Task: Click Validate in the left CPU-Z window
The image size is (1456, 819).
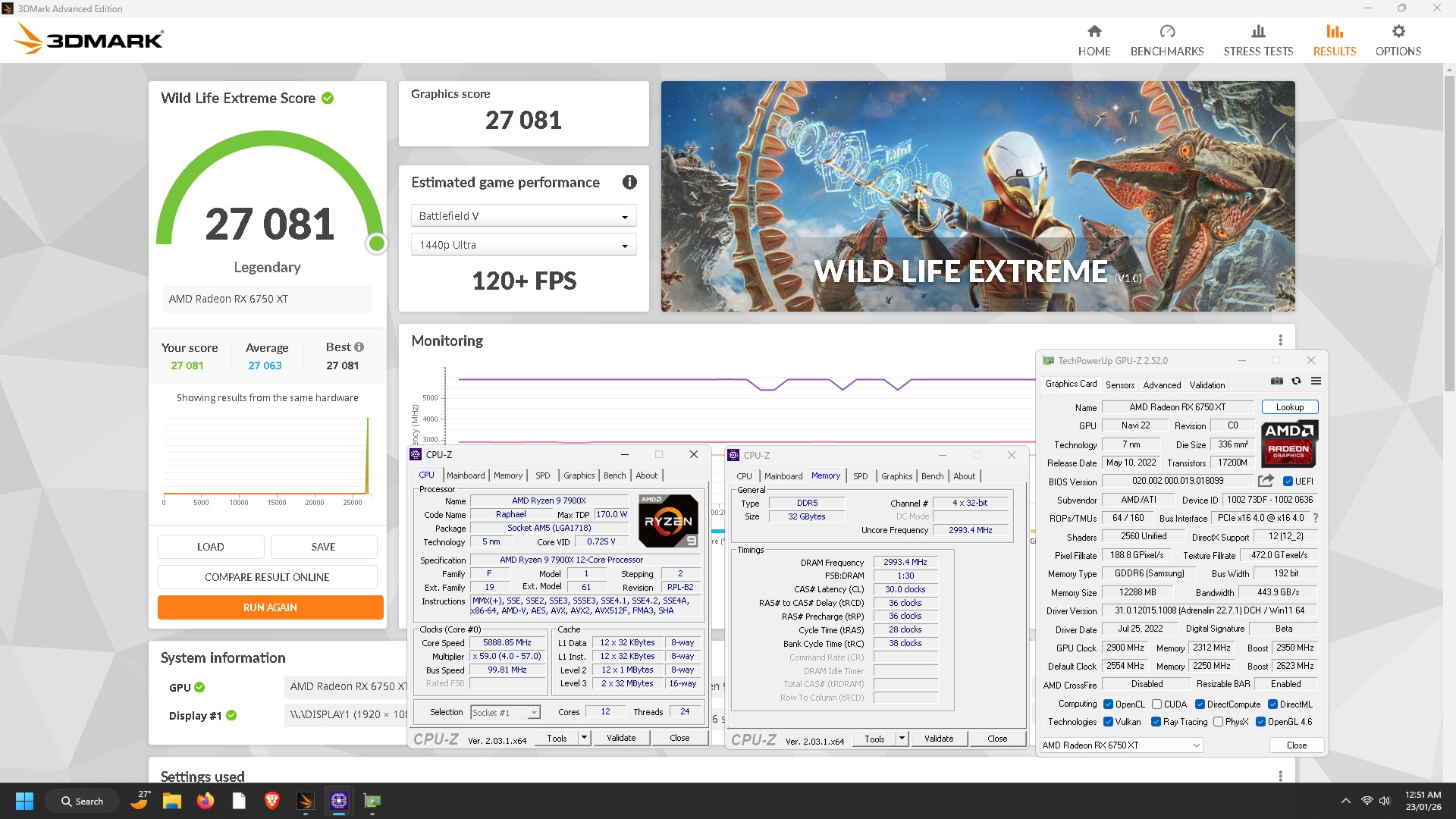Action: [621, 738]
